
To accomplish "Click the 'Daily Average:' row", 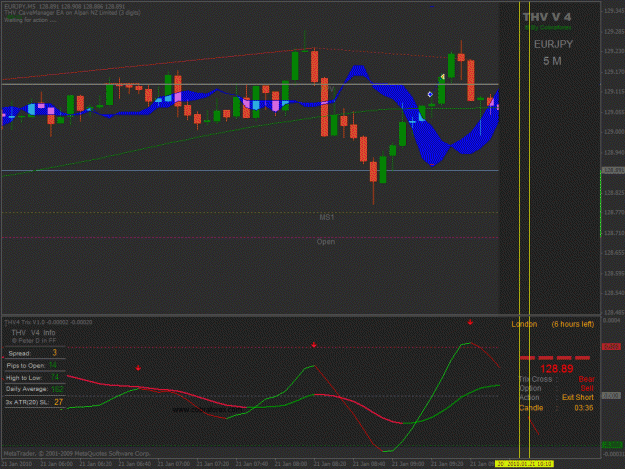I will pyautogui.click(x=34, y=389).
